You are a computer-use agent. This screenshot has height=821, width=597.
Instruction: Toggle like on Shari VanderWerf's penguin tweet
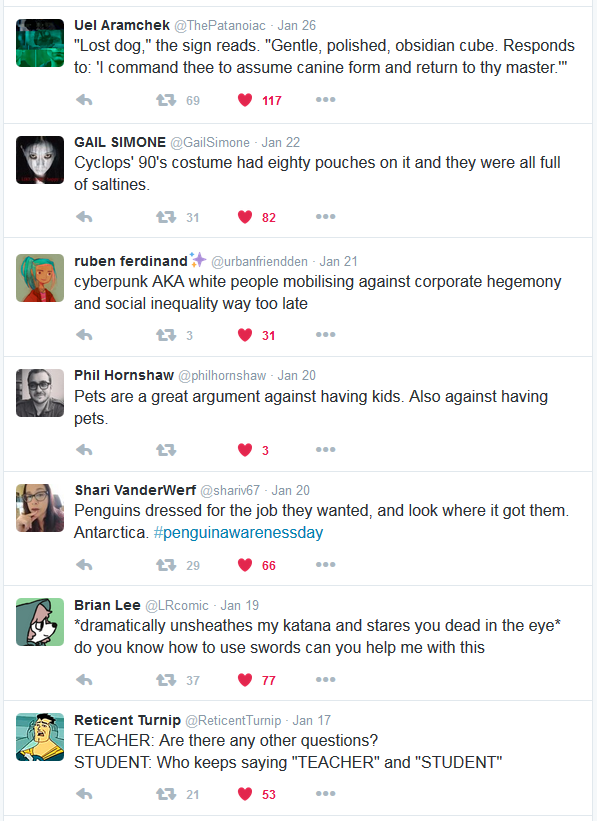(245, 564)
